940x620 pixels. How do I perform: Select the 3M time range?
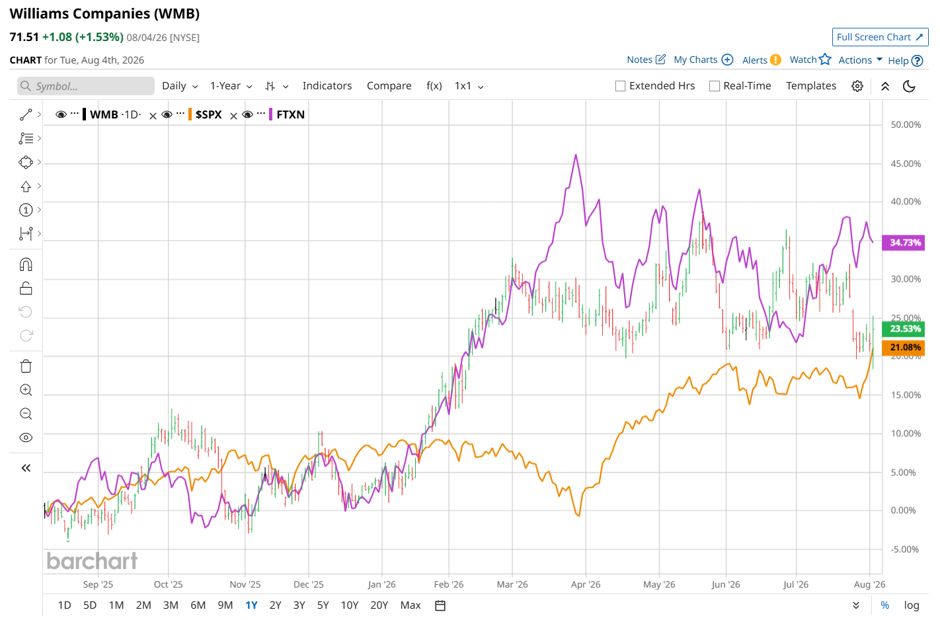pyautogui.click(x=171, y=606)
